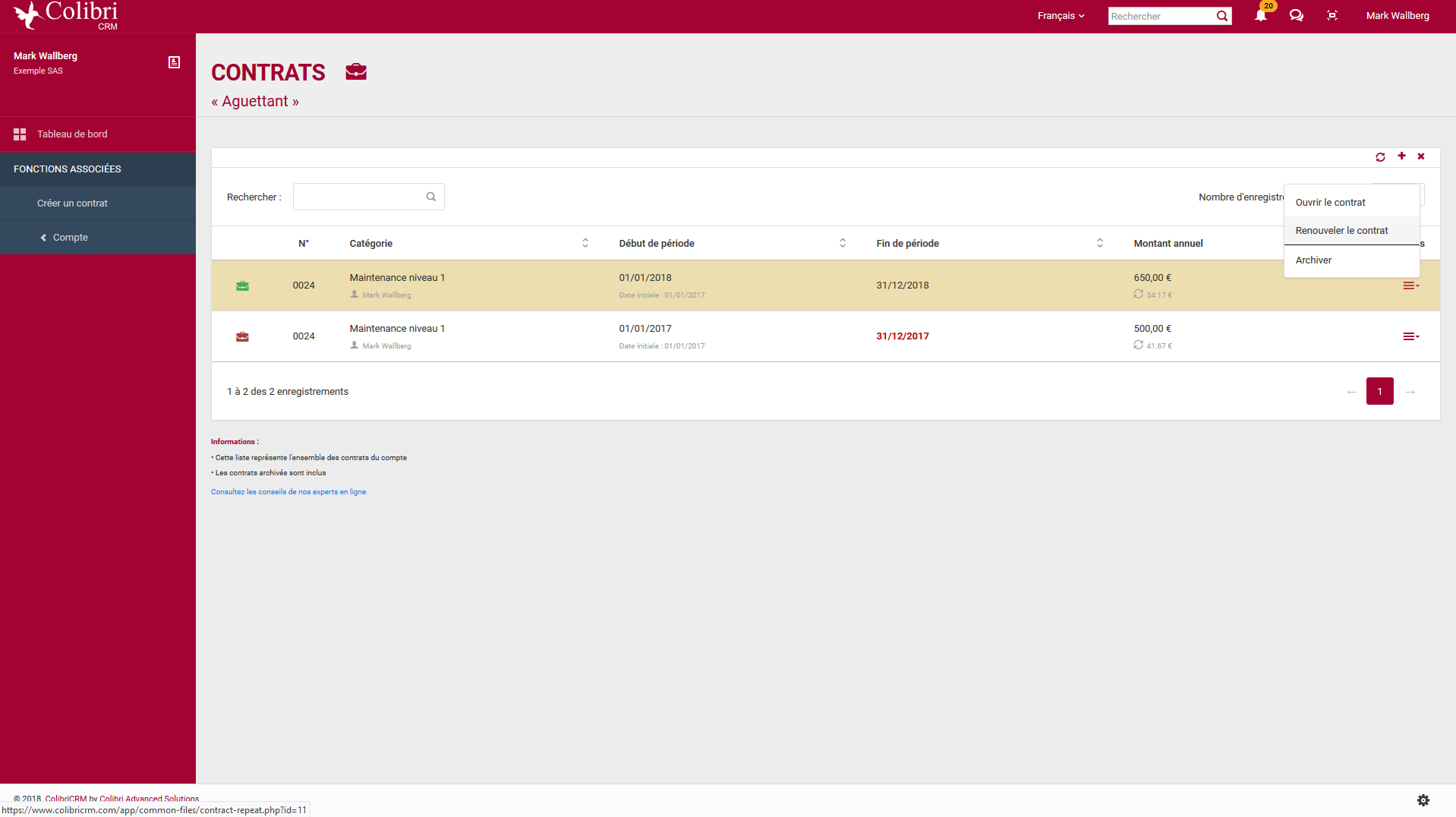Screen dimensions: 1456x817
Task: Click the back chevron beside Compte
Action: (43, 238)
